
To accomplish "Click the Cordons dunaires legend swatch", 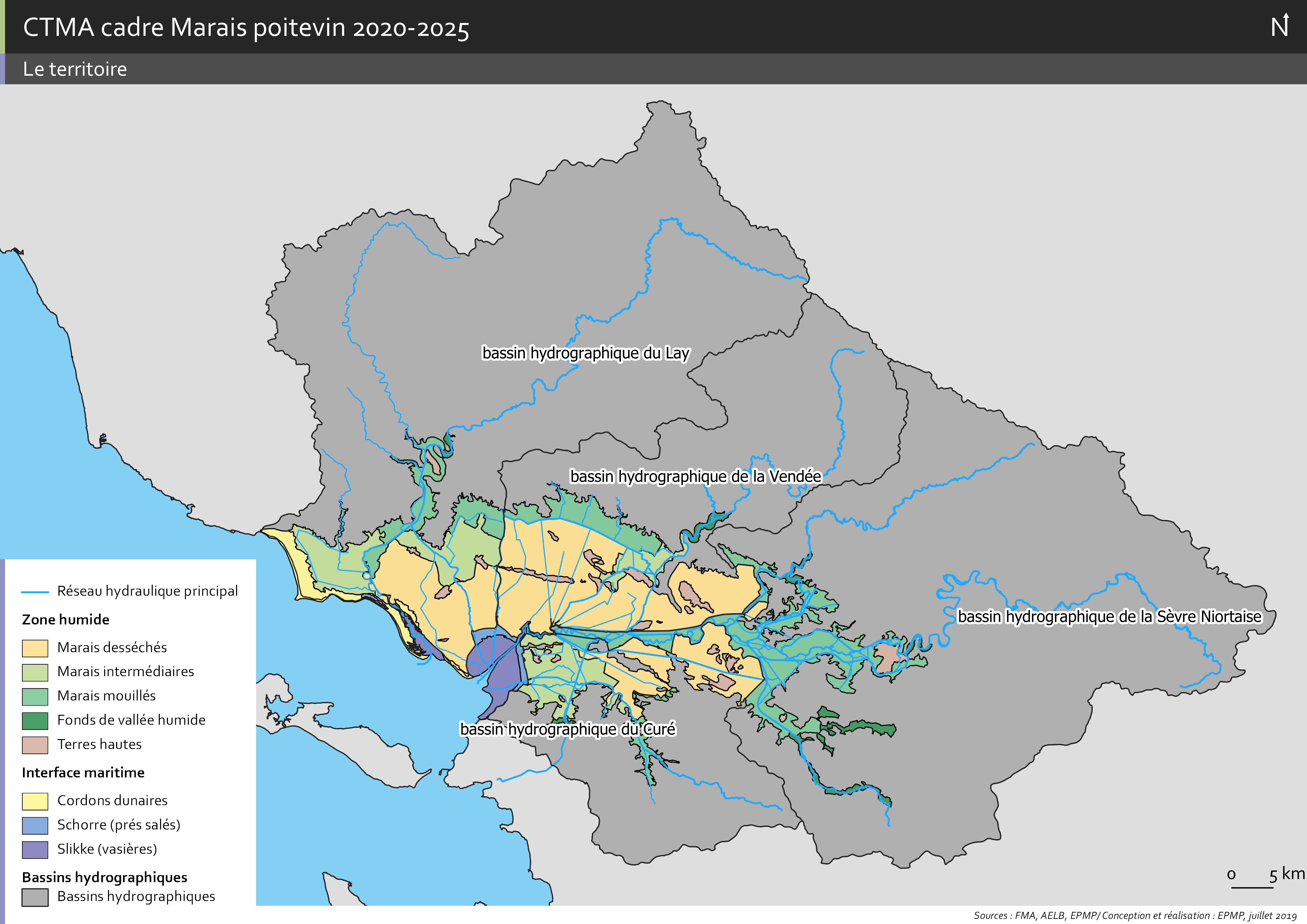I will [x=35, y=802].
